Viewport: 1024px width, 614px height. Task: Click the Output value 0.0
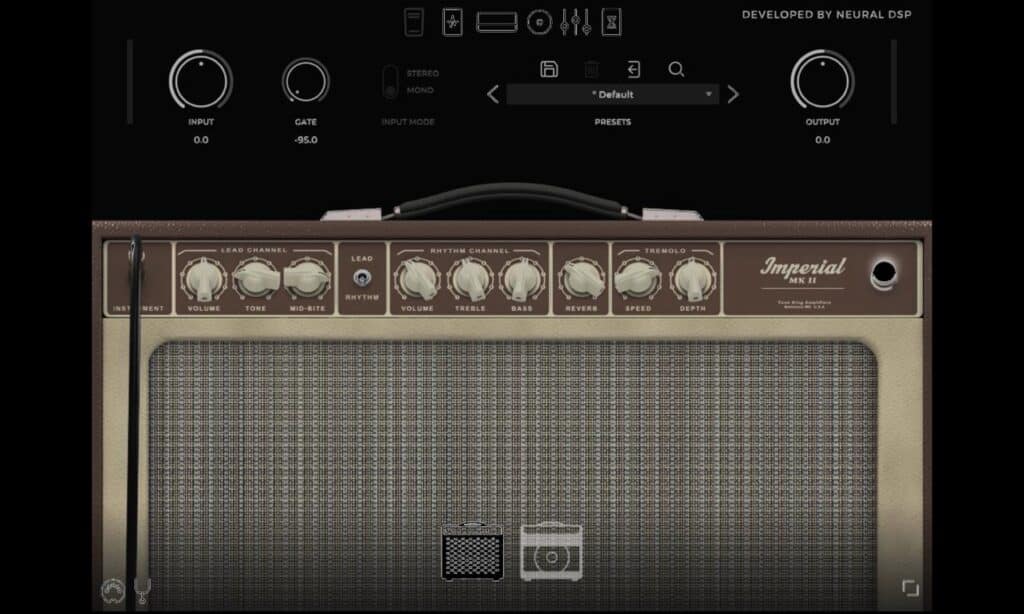(822, 140)
